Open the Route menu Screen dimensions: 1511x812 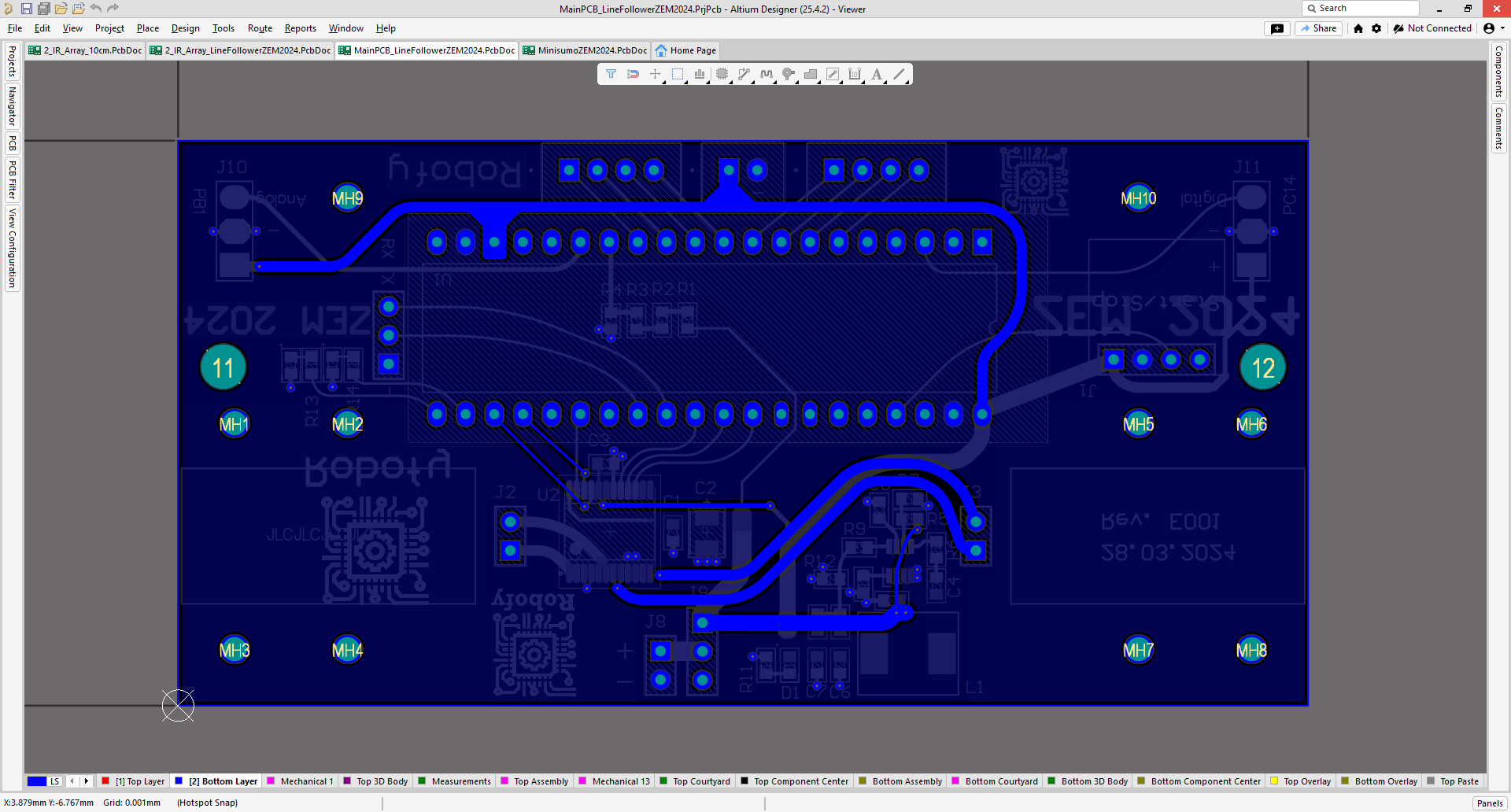click(x=260, y=28)
